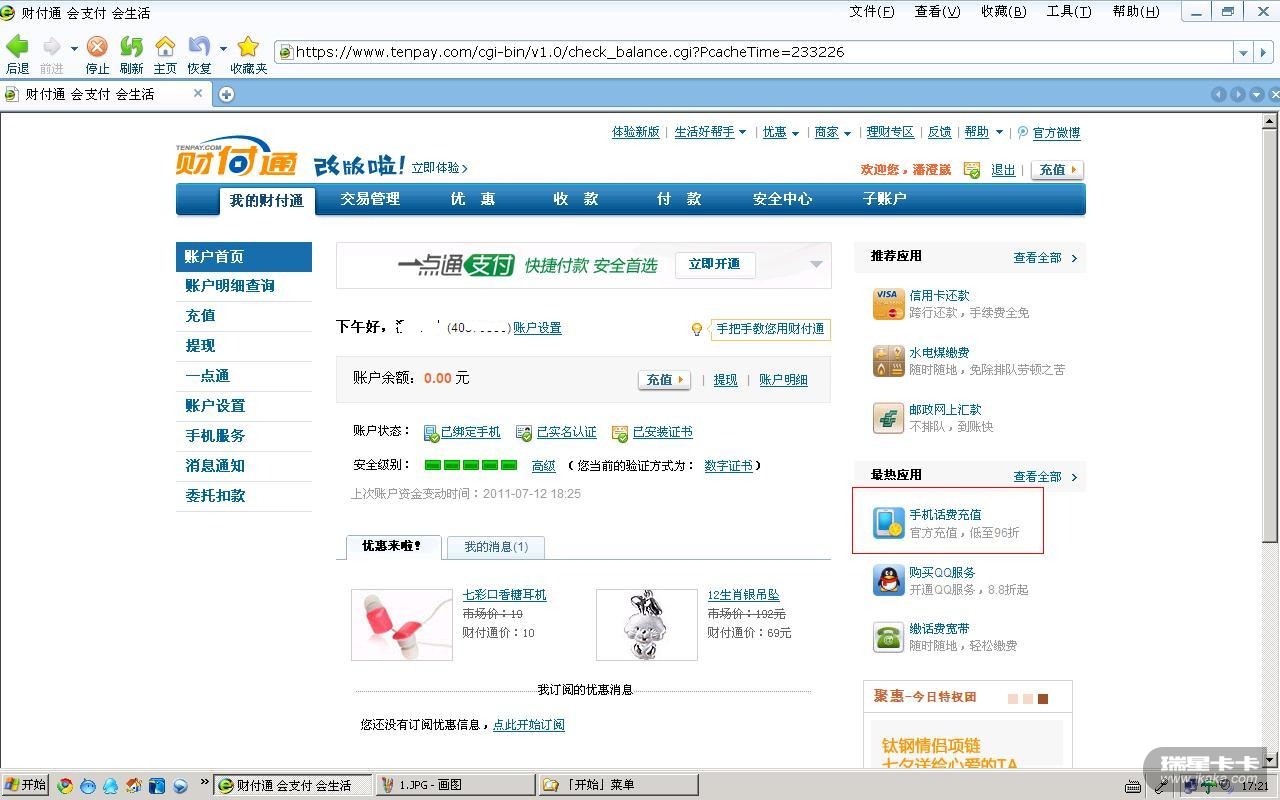Viewport: 1280px width, 800px height.
Task: Click the 立即开通 button on the banner
Action: (715, 264)
